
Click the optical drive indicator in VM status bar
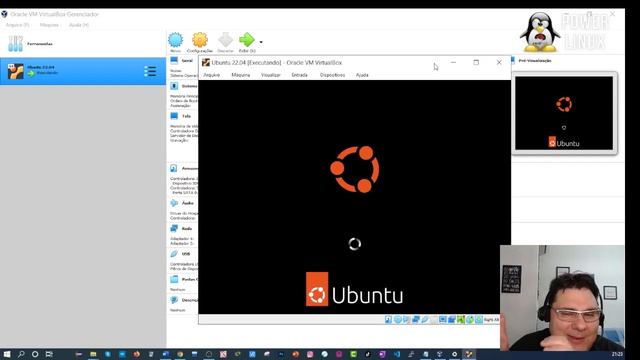point(398,320)
